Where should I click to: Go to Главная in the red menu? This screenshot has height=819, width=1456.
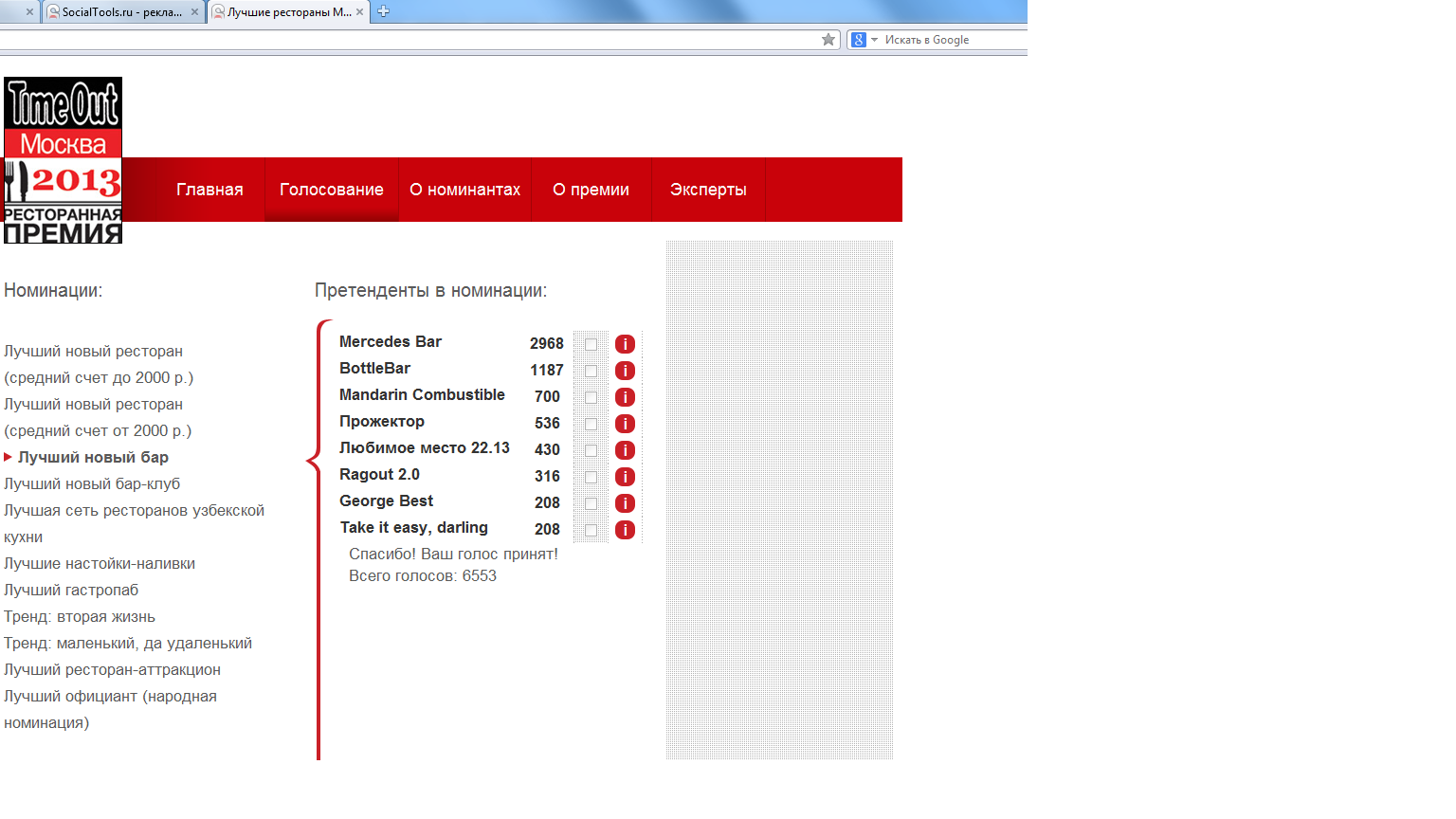209,190
